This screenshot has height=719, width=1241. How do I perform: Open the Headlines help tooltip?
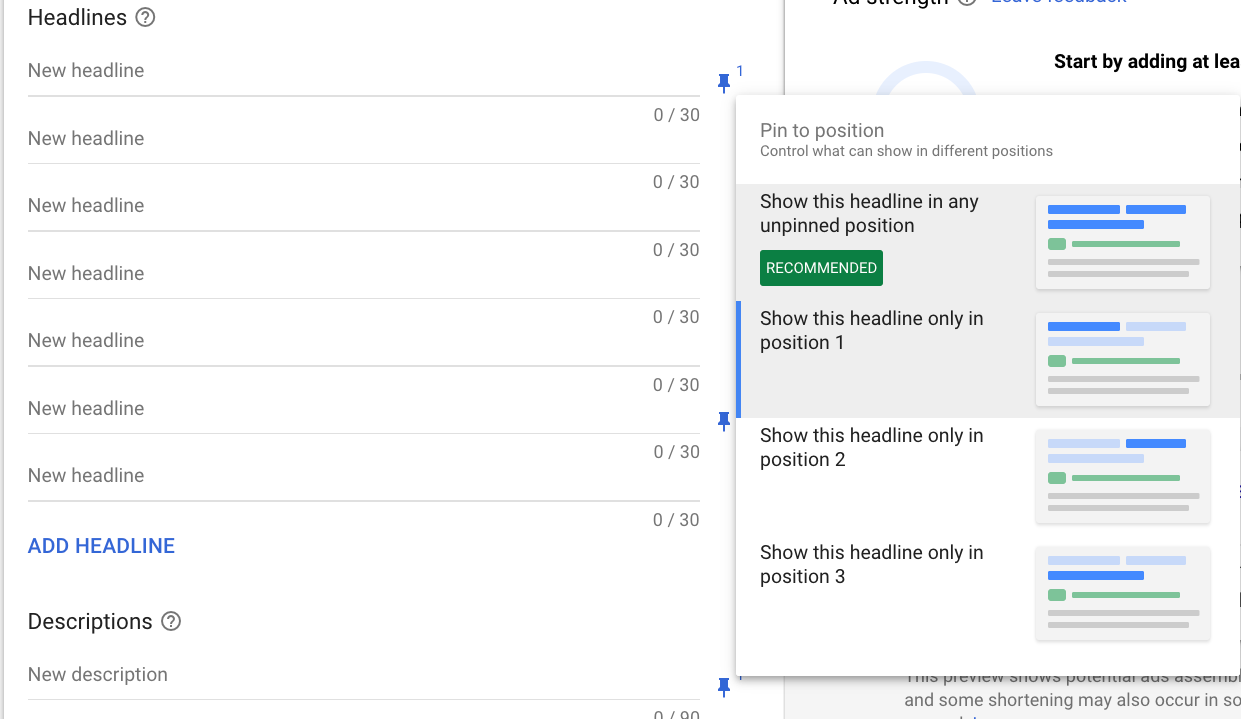[145, 17]
